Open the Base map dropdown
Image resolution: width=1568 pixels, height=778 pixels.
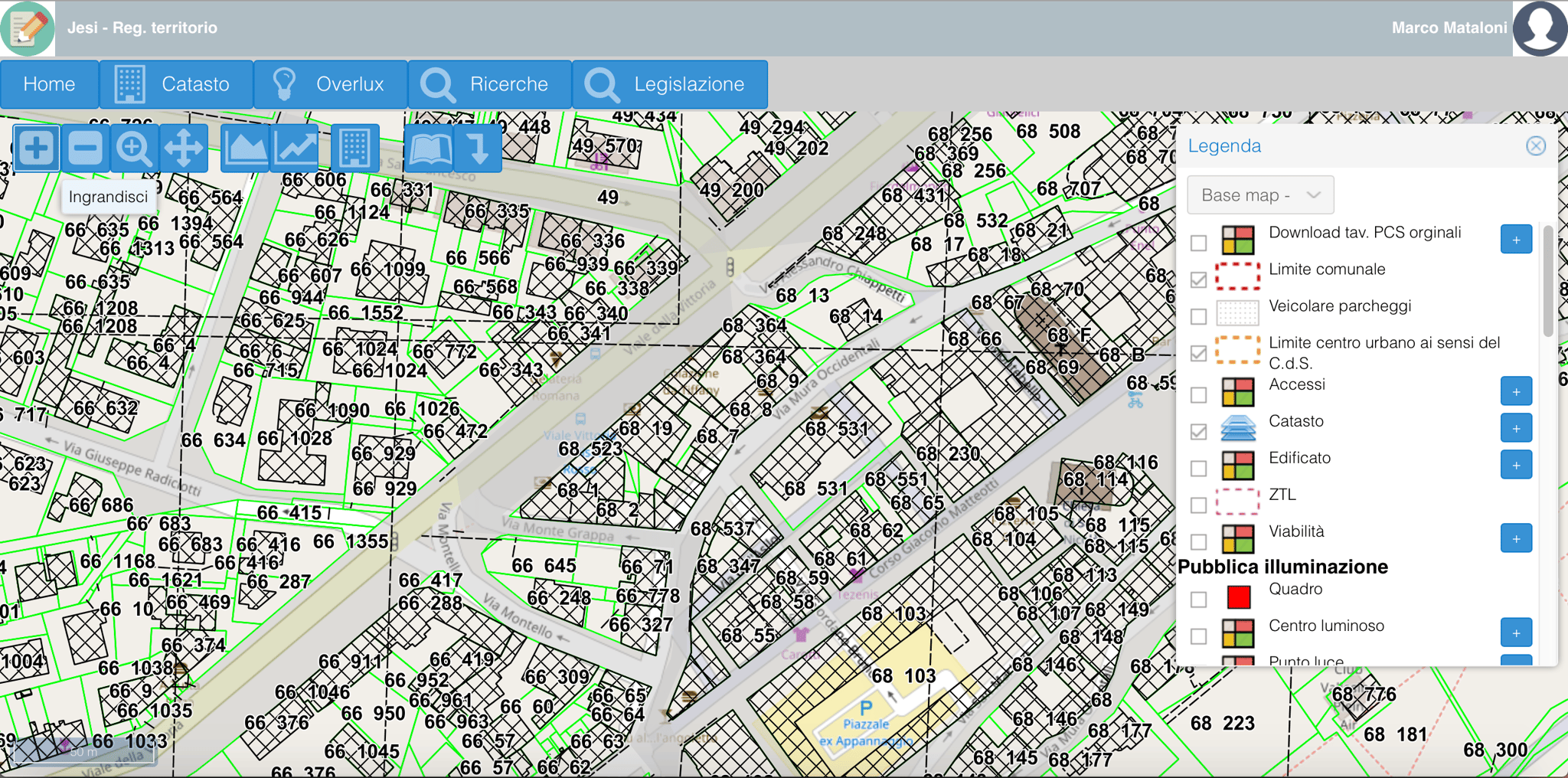tap(1260, 195)
